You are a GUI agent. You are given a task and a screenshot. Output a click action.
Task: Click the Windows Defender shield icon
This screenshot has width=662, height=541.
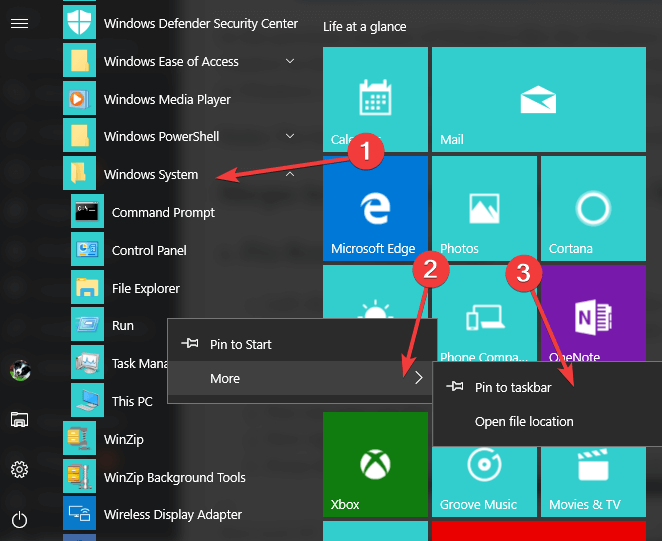(x=79, y=23)
